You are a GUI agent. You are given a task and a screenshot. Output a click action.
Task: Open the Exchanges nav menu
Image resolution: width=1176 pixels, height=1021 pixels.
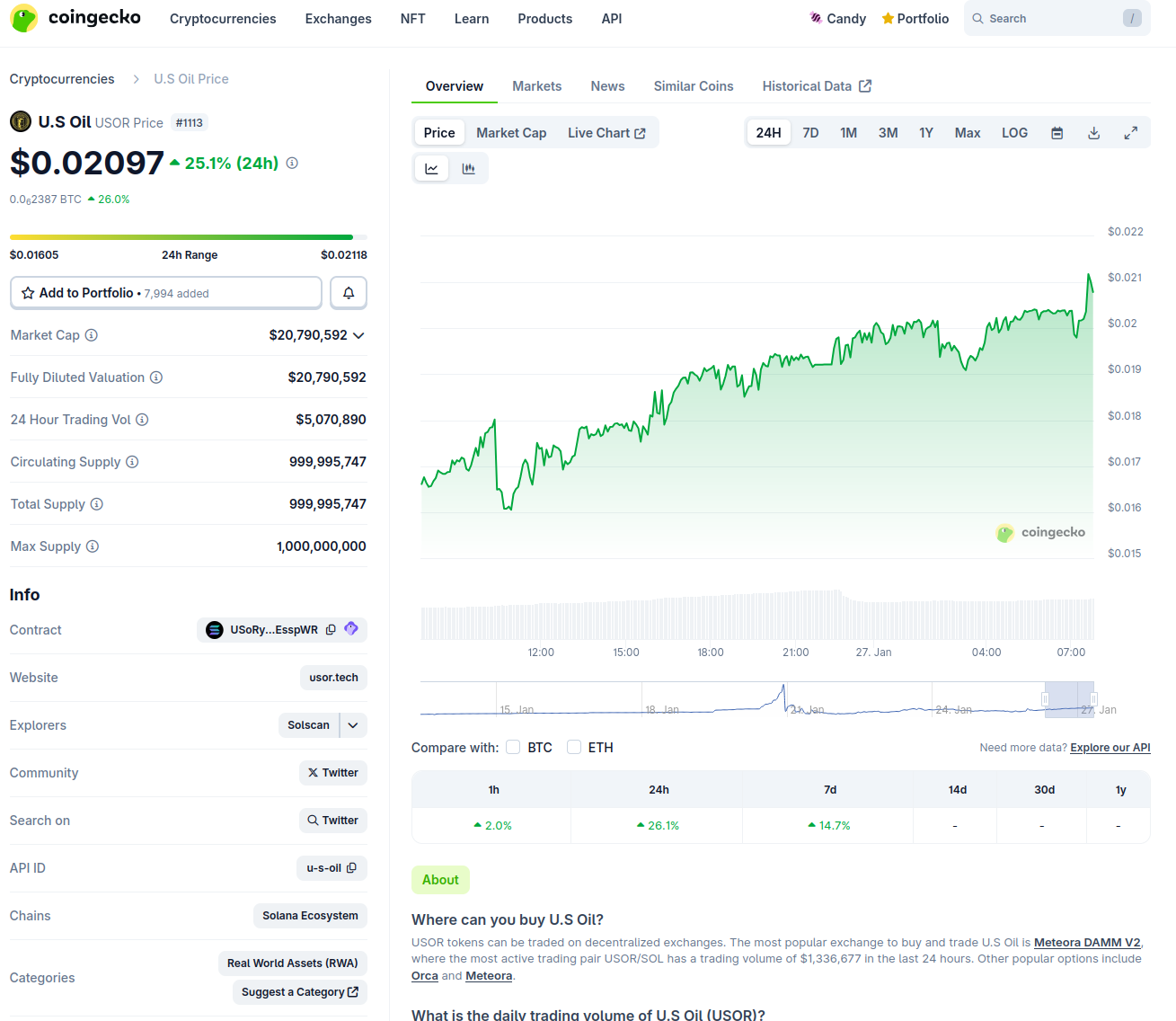pyautogui.click(x=338, y=19)
